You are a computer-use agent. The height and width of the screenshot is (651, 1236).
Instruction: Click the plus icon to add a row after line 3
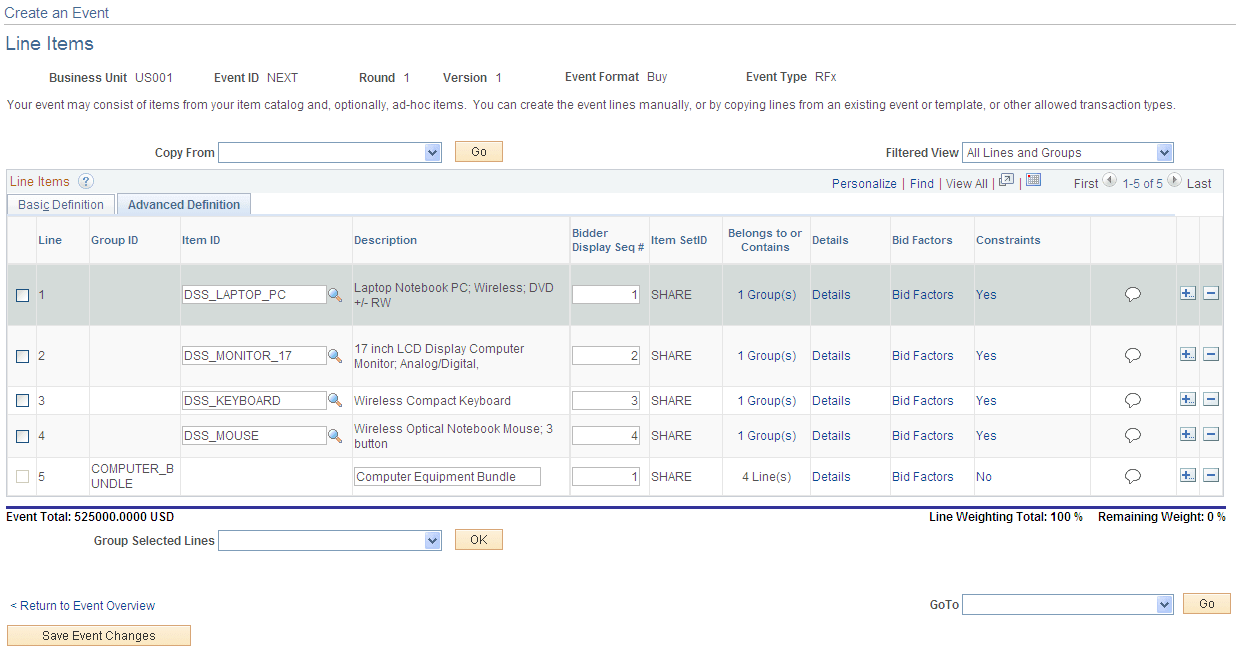[1188, 399]
